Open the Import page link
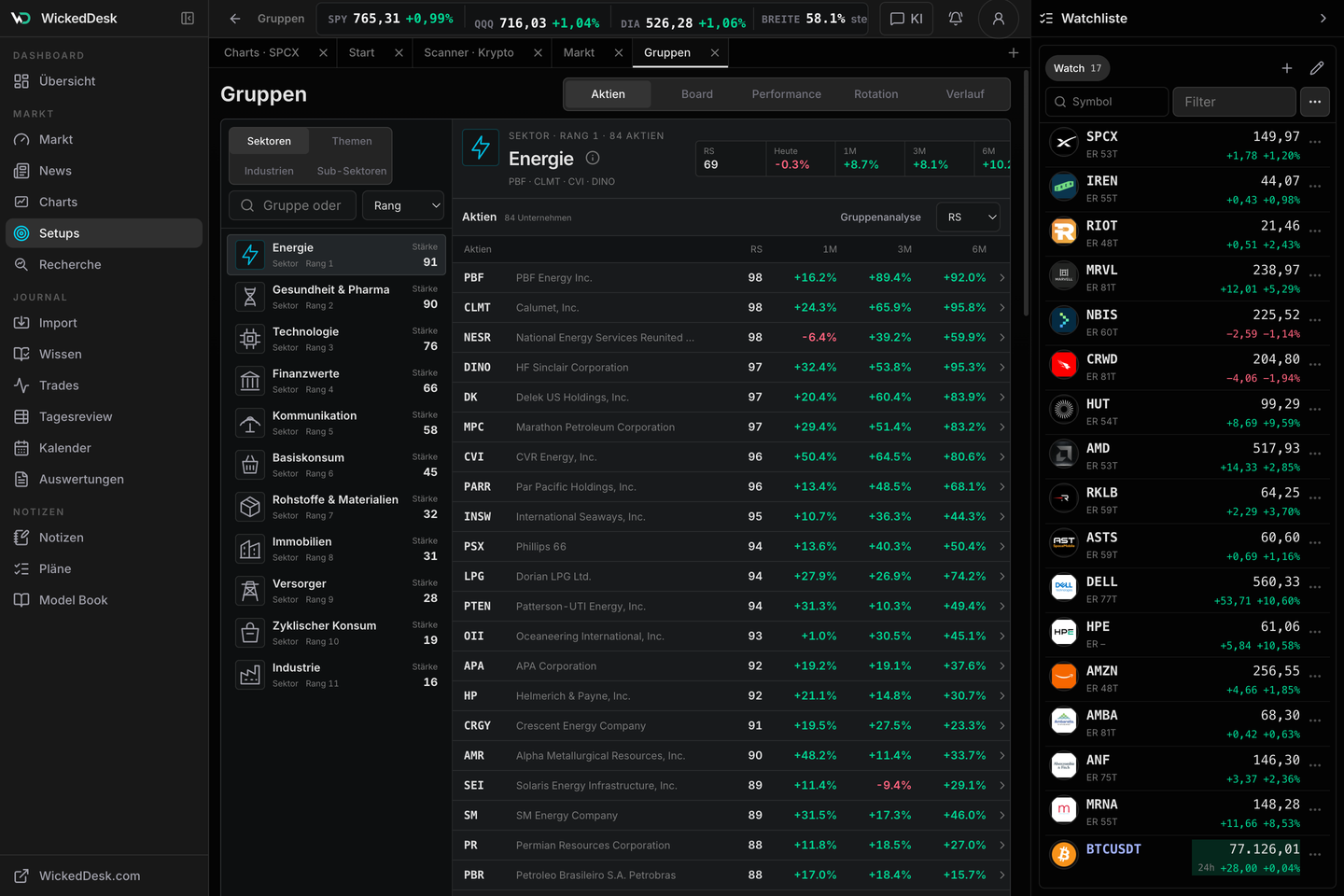Image resolution: width=1344 pixels, height=896 pixels. click(x=104, y=323)
